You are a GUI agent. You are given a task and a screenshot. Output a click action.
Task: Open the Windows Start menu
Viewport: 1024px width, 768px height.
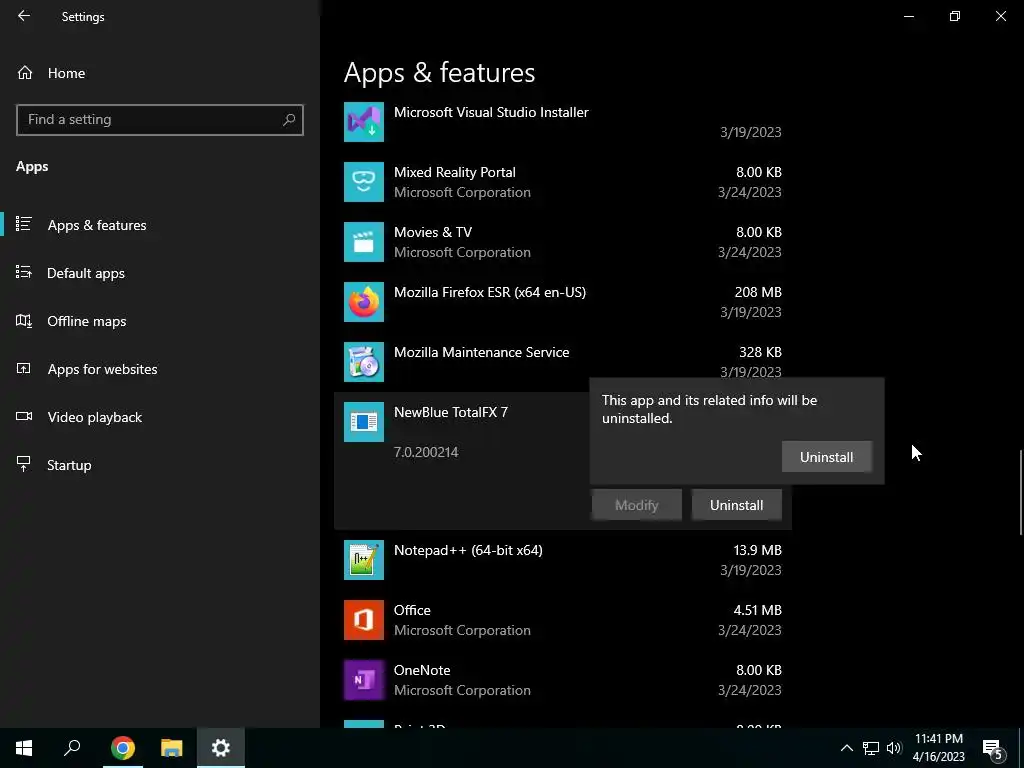point(24,748)
